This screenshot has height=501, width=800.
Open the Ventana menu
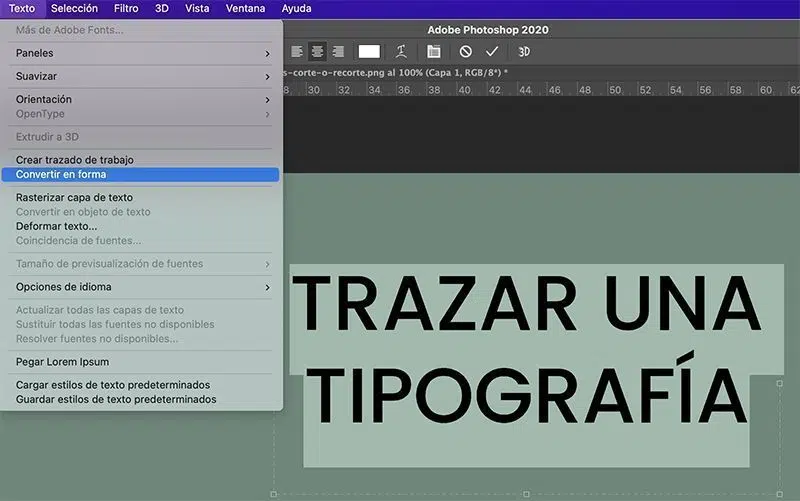245,9
